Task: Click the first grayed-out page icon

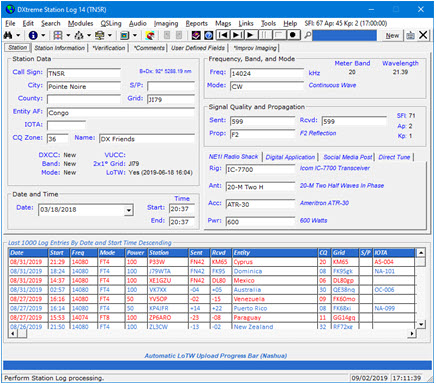Action: pyautogui.click(x=167, y=35)
